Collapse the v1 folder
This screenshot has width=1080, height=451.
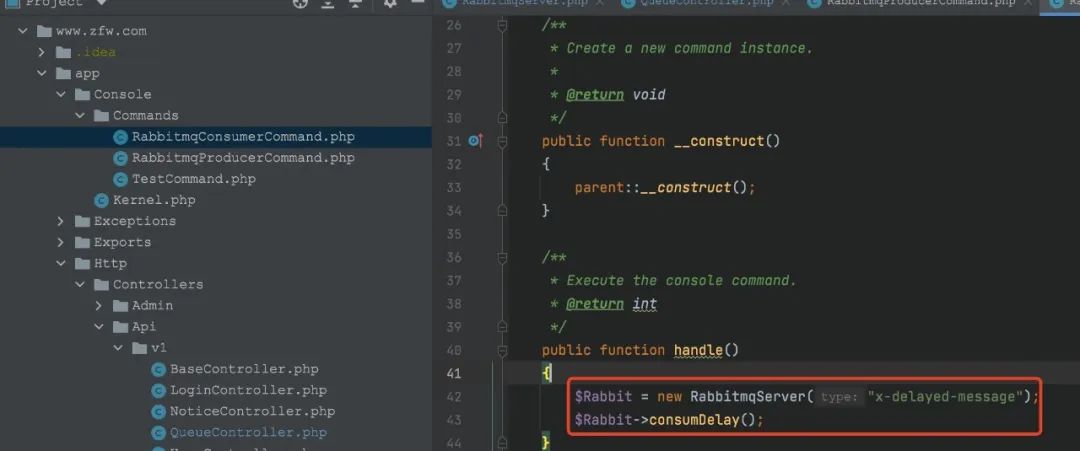[118, 348]
